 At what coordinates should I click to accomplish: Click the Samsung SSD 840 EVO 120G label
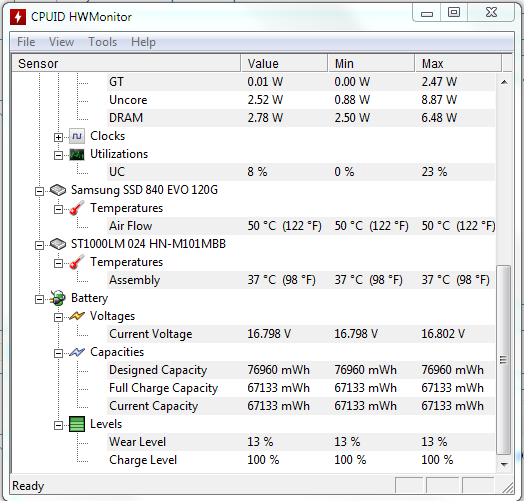tap(144, 190)
